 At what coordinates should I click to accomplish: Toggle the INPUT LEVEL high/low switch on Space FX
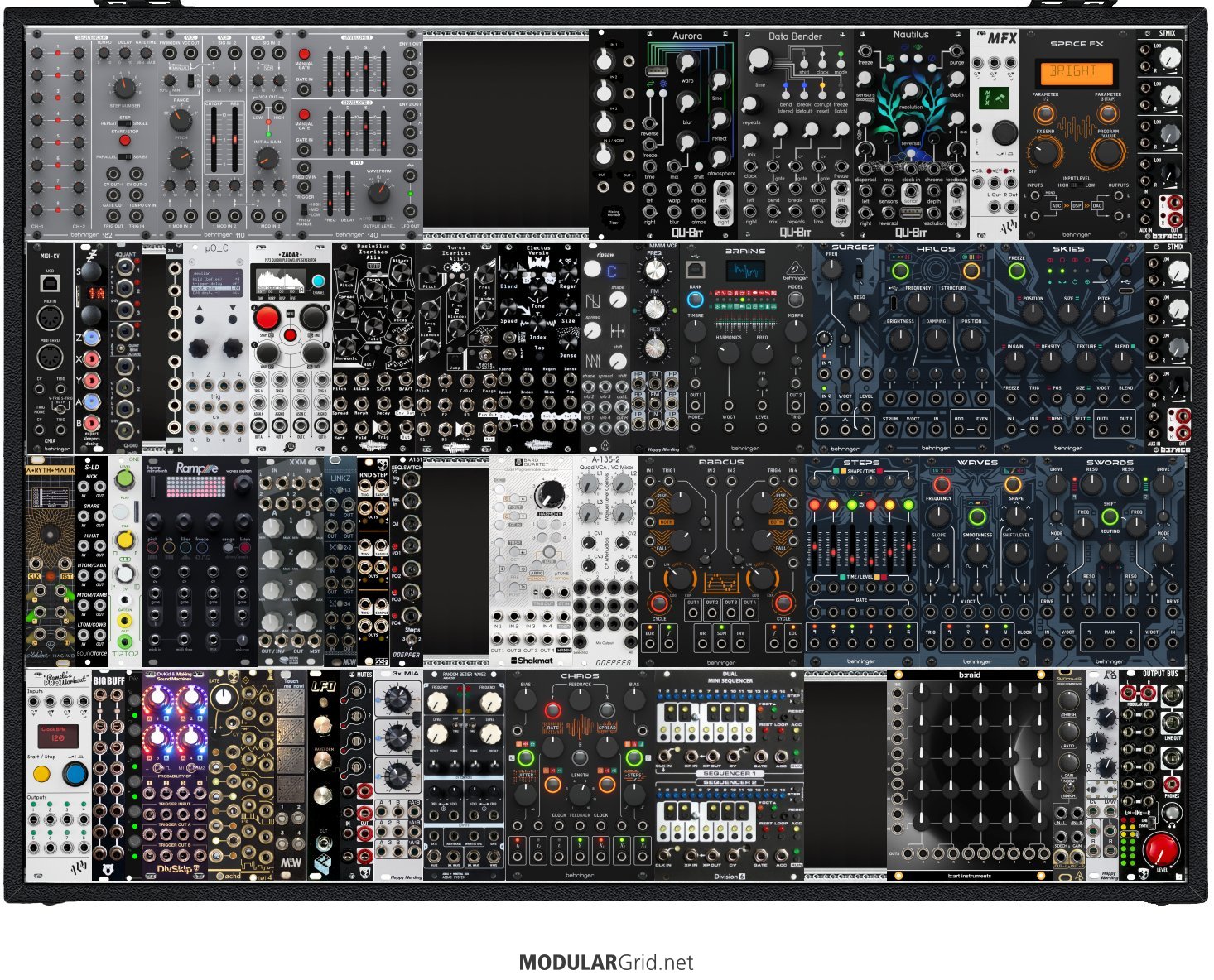1077,185
